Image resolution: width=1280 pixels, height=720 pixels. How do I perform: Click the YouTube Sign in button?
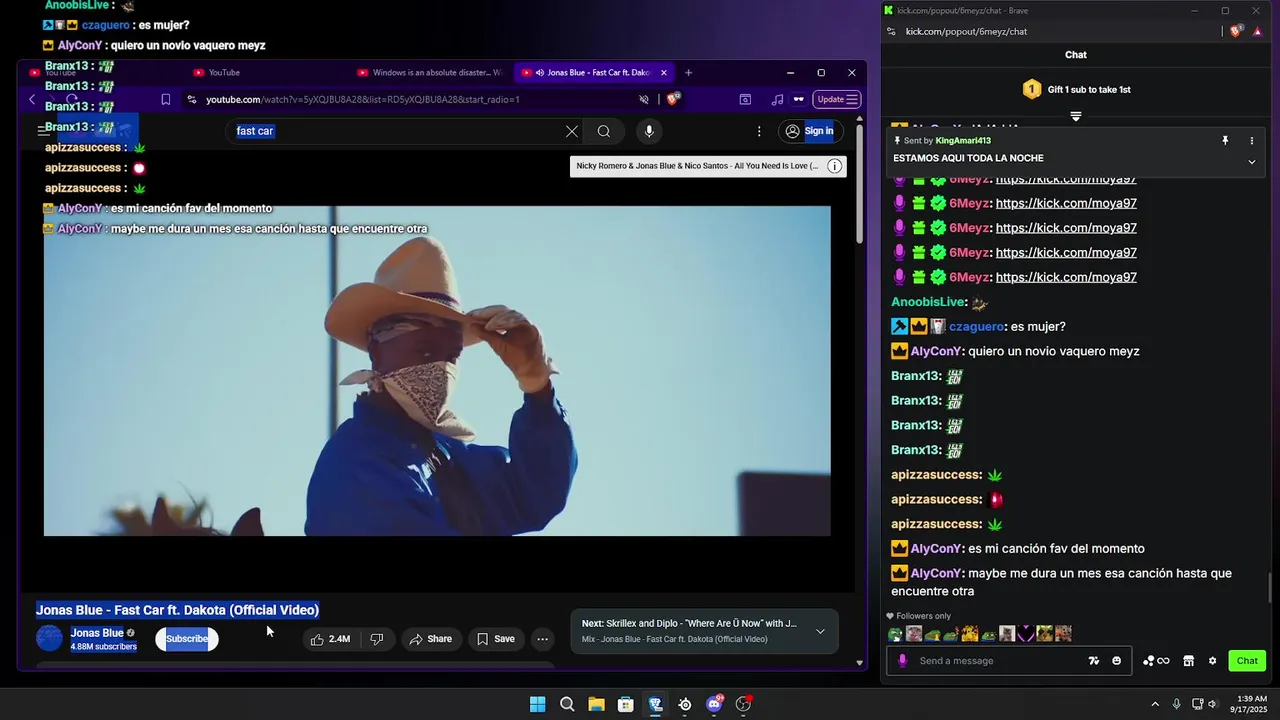(x=809, y=131)
